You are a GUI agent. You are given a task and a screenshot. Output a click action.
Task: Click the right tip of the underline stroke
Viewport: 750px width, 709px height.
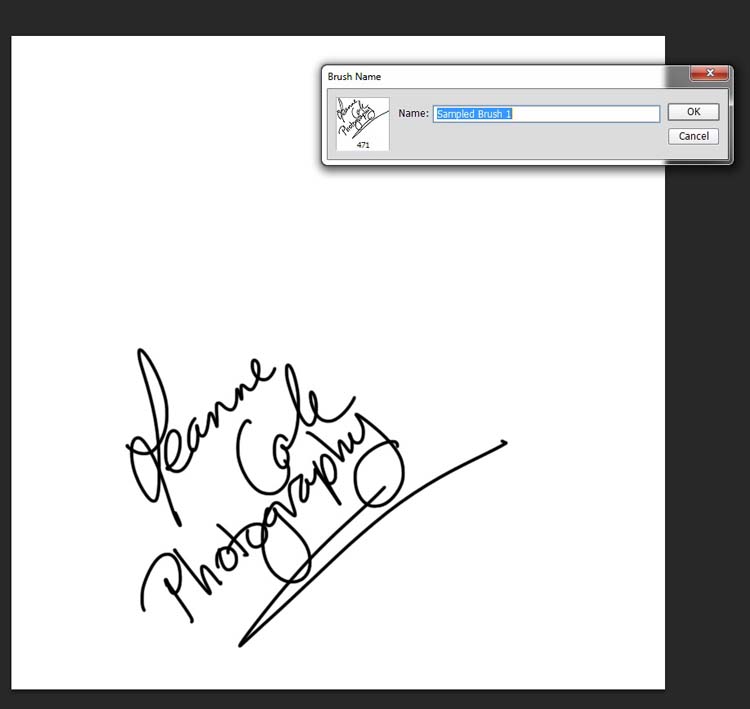503,442
